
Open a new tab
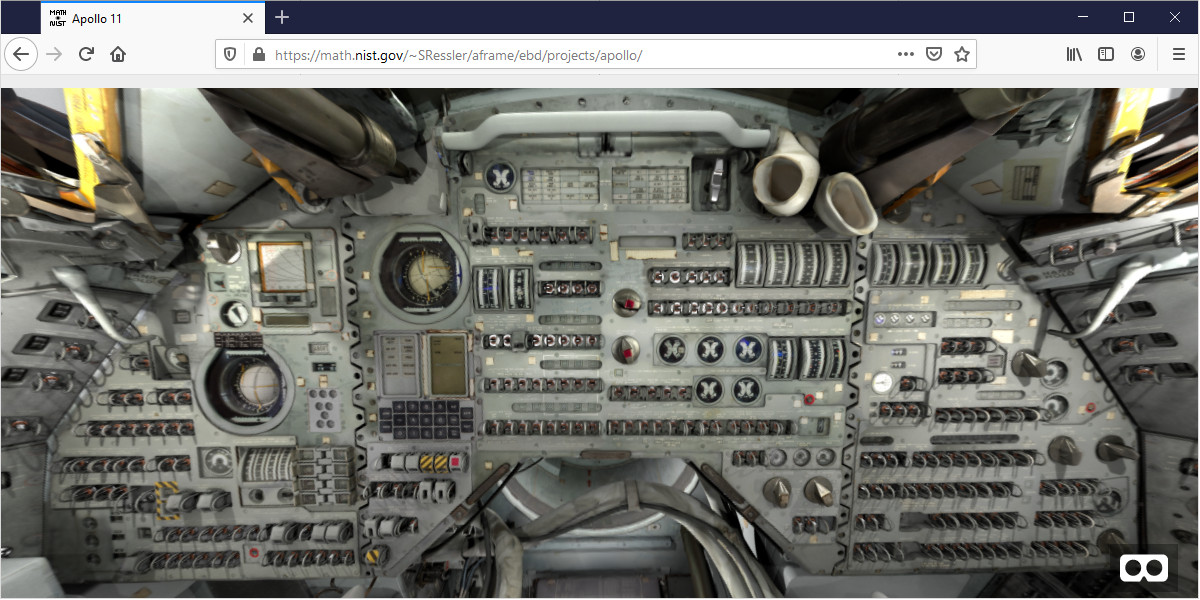click(x=282, y=17)
